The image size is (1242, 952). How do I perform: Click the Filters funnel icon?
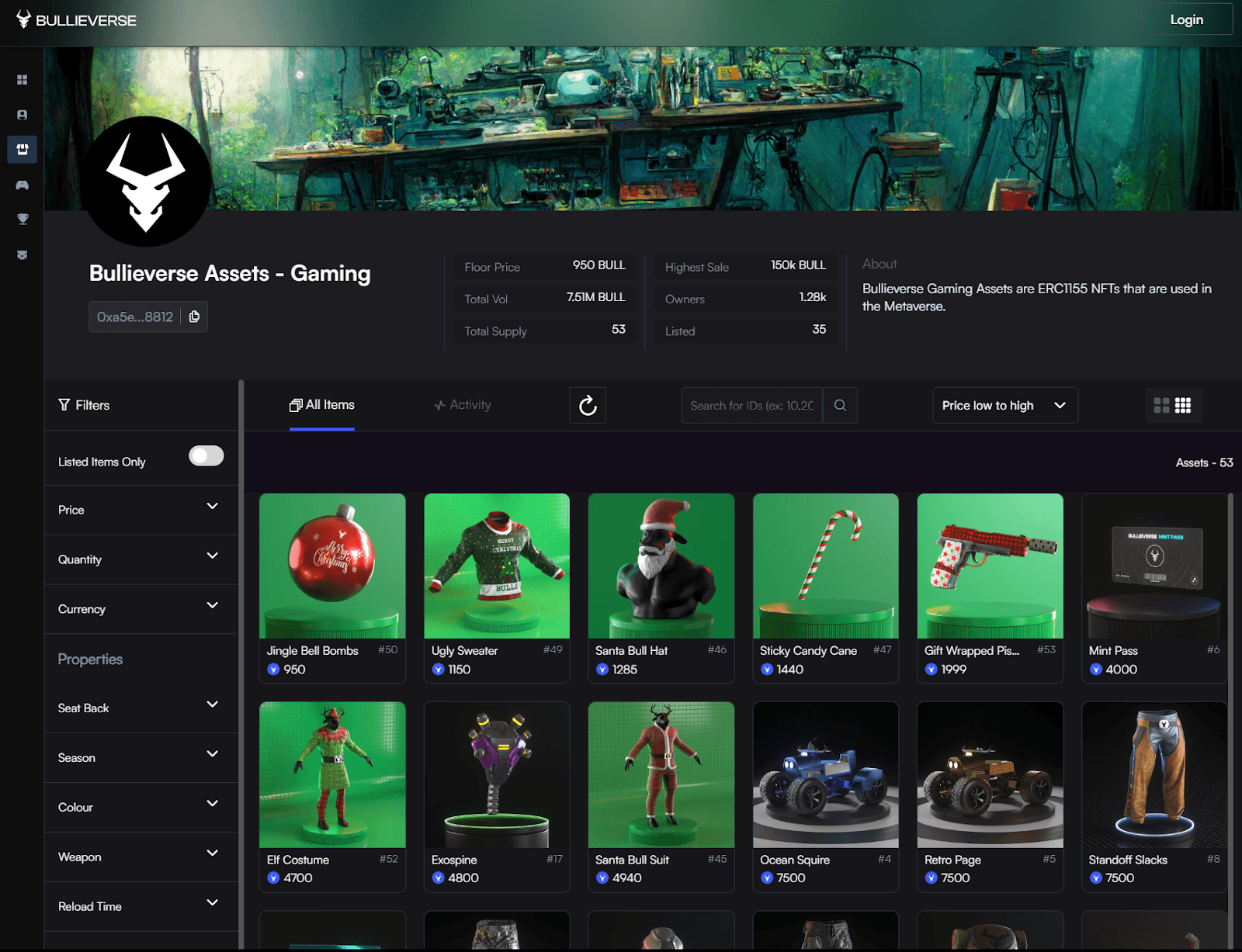pyautogui.click(x=64, y=405)
